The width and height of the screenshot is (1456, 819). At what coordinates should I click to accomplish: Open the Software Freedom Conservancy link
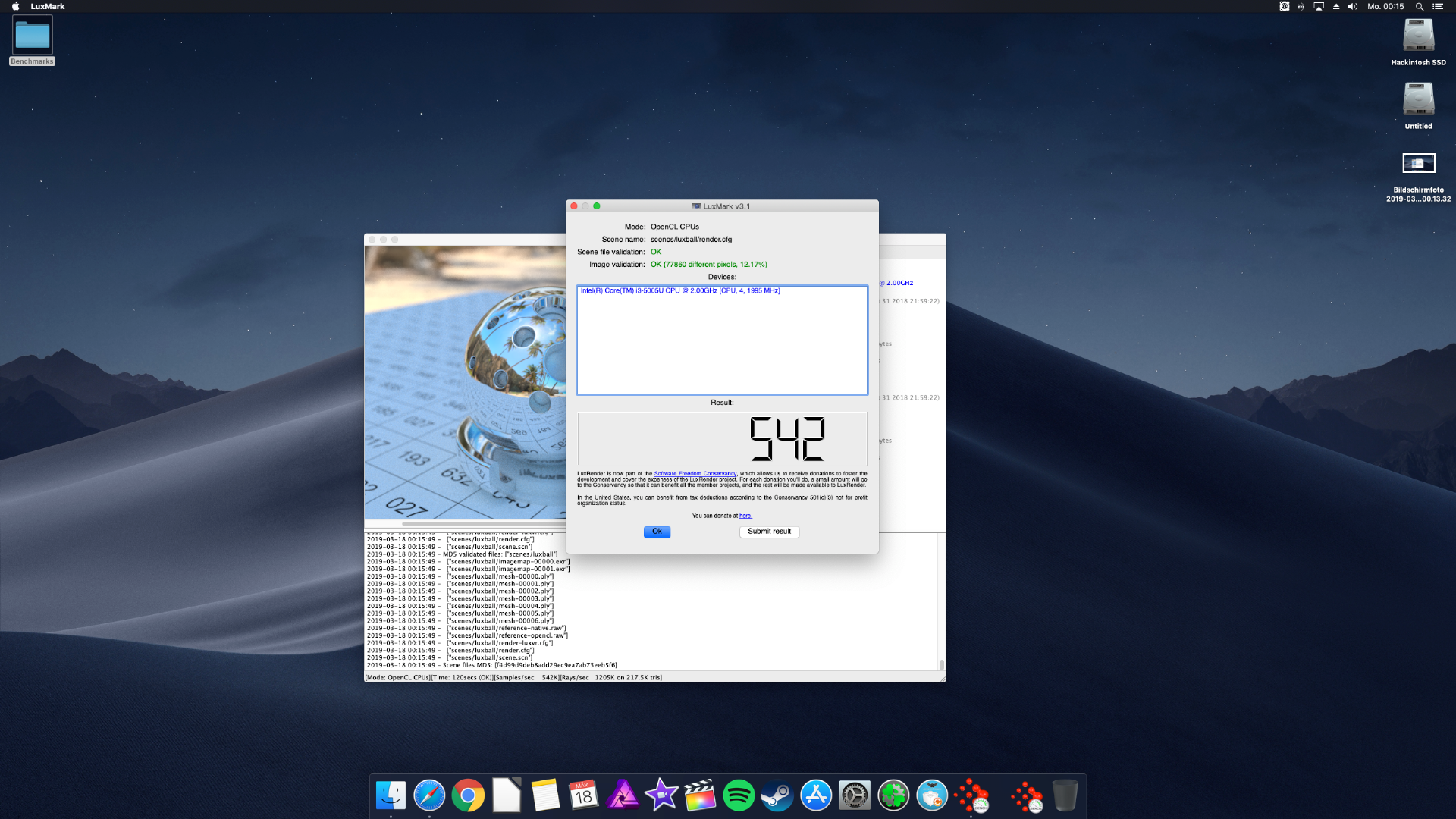tap(695, 473)
